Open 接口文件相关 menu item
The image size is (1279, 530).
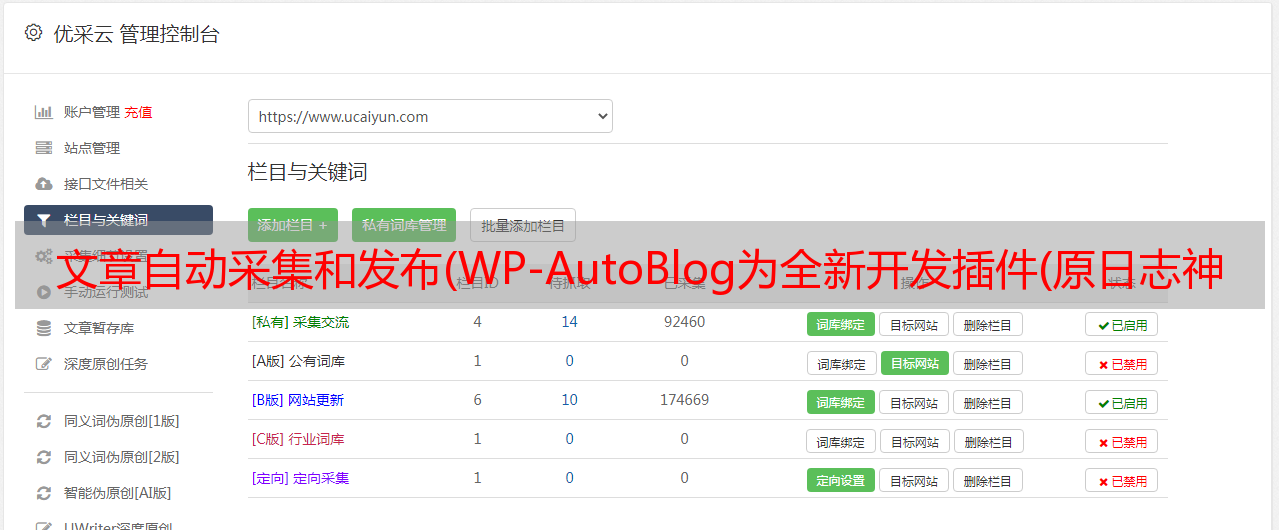tap(106, 184)
